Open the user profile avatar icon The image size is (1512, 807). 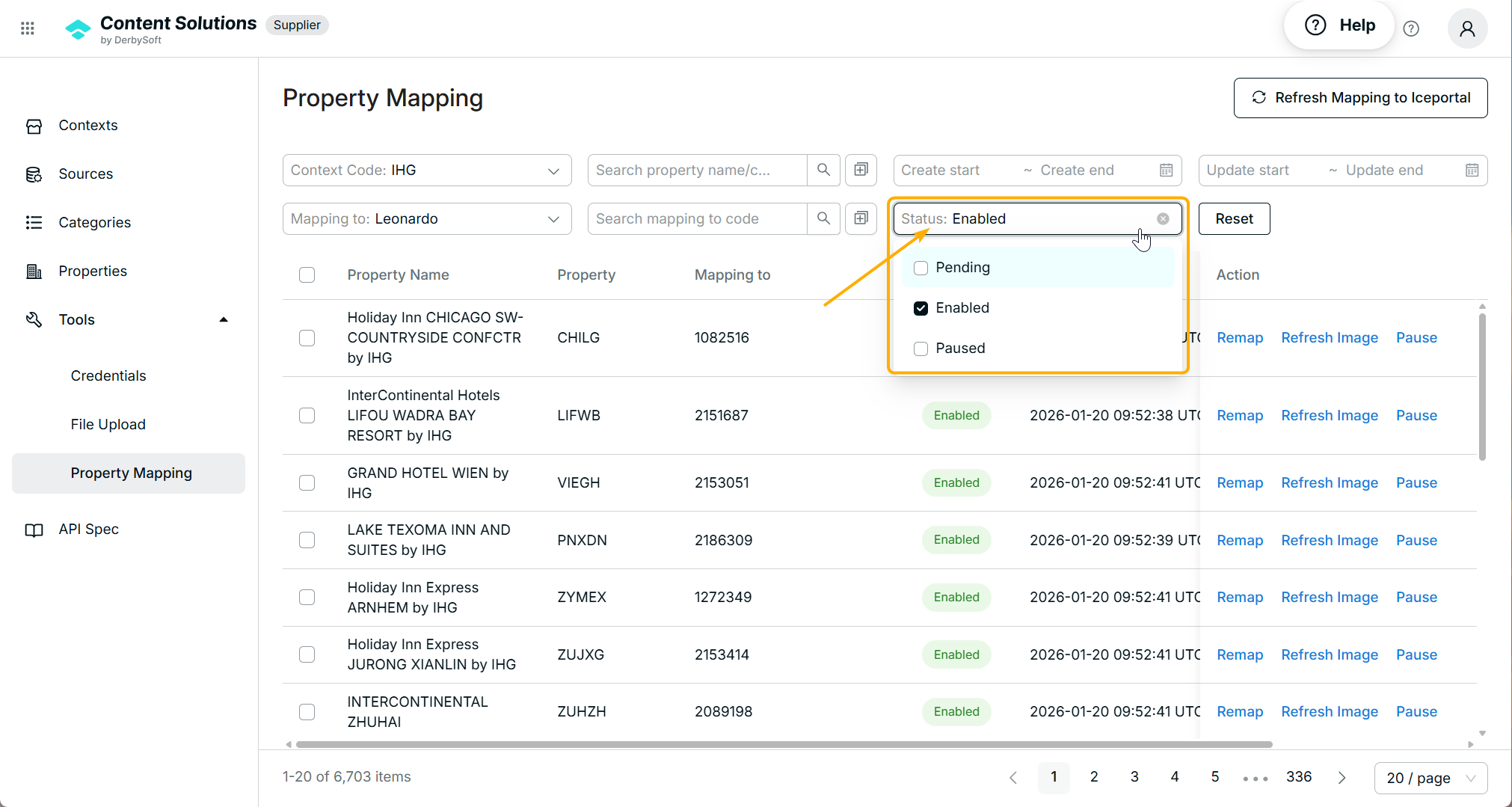point(1467,28)
